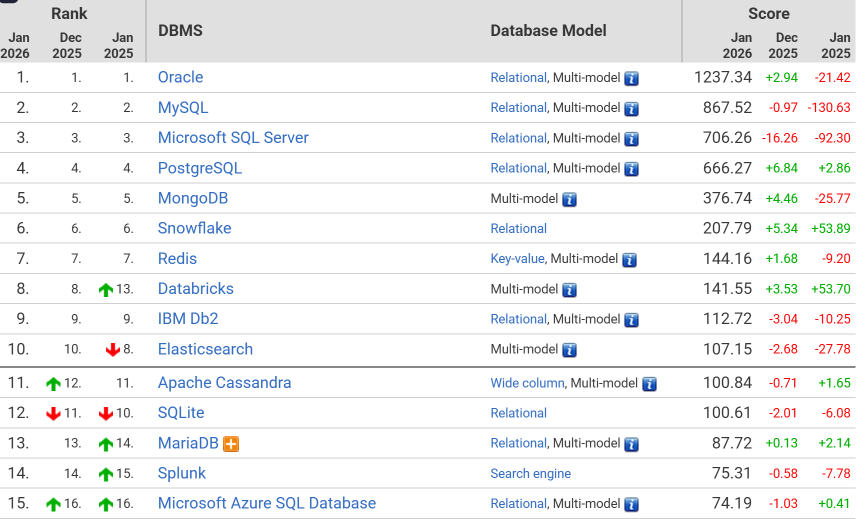Open the Snowflake link

(x=194, y=228)
